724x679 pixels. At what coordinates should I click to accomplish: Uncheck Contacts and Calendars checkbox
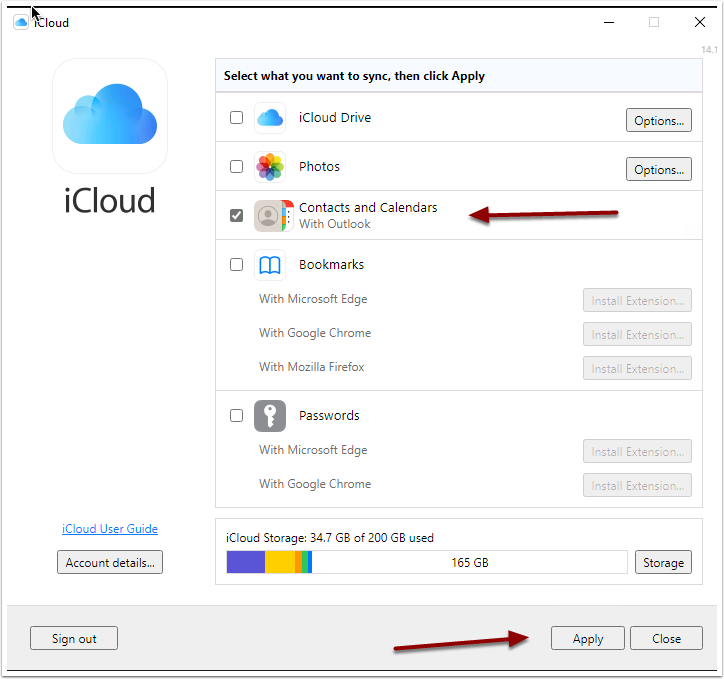(x=236, y=216)
